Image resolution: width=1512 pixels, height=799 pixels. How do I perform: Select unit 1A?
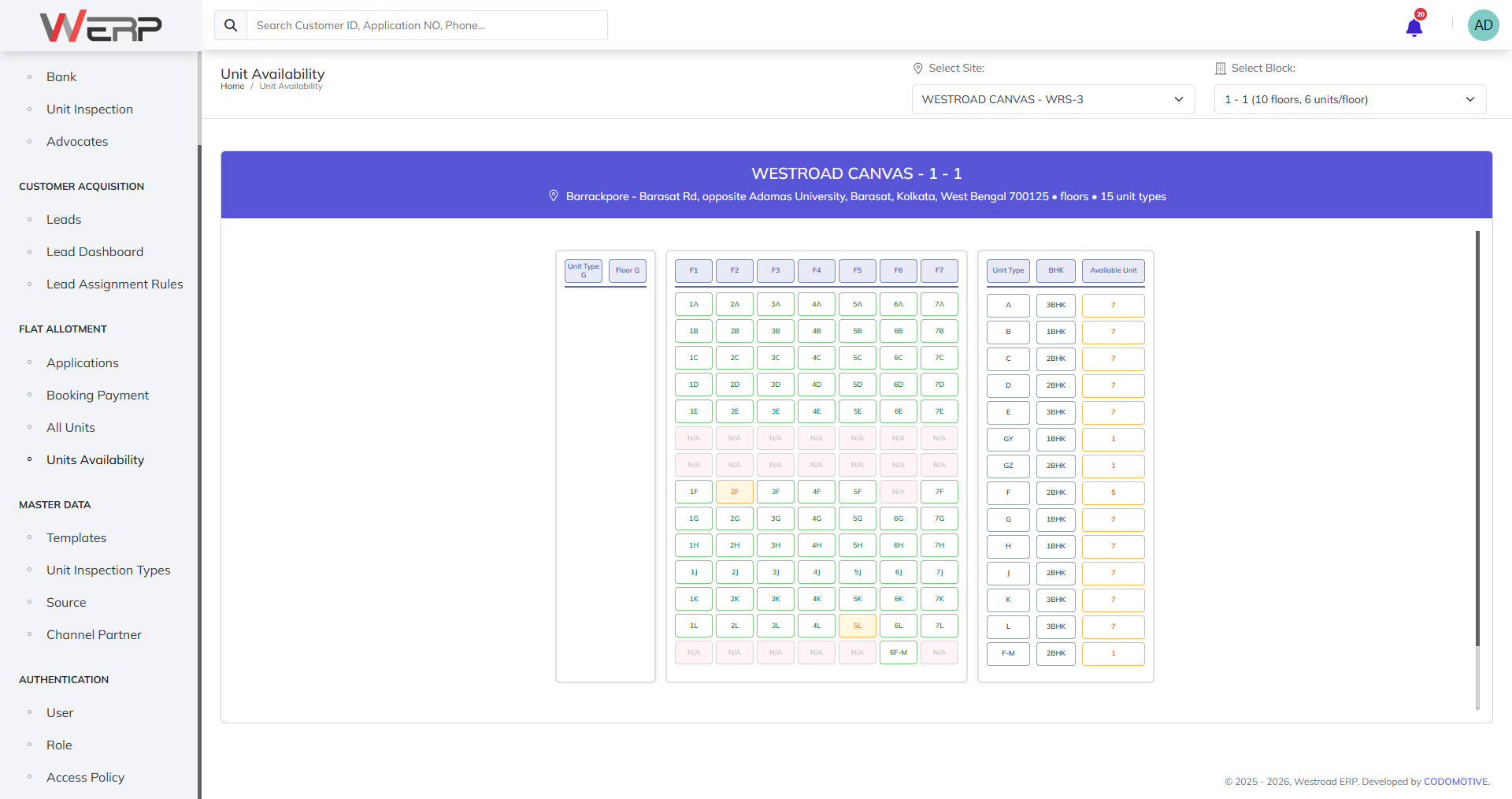[x=694, y=304]
